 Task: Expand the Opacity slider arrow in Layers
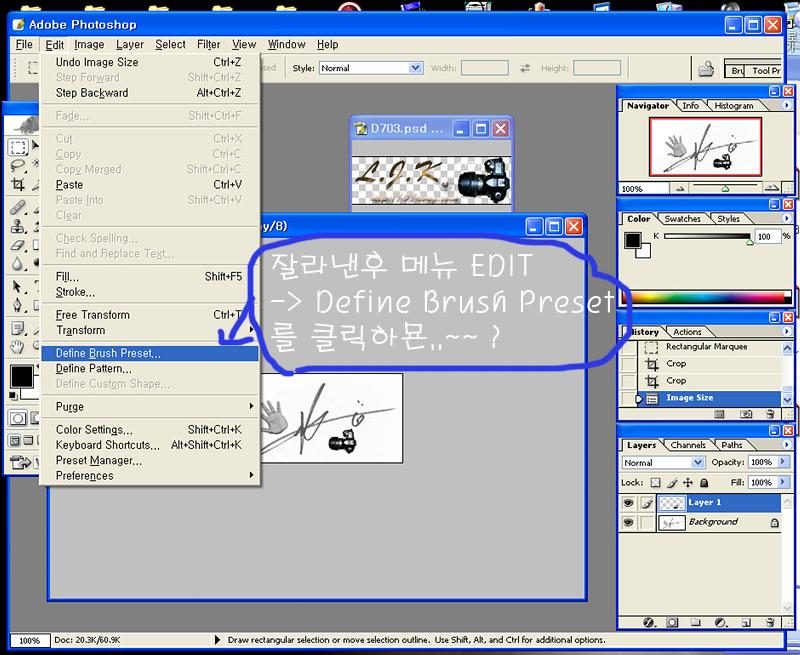click(782, 463)
